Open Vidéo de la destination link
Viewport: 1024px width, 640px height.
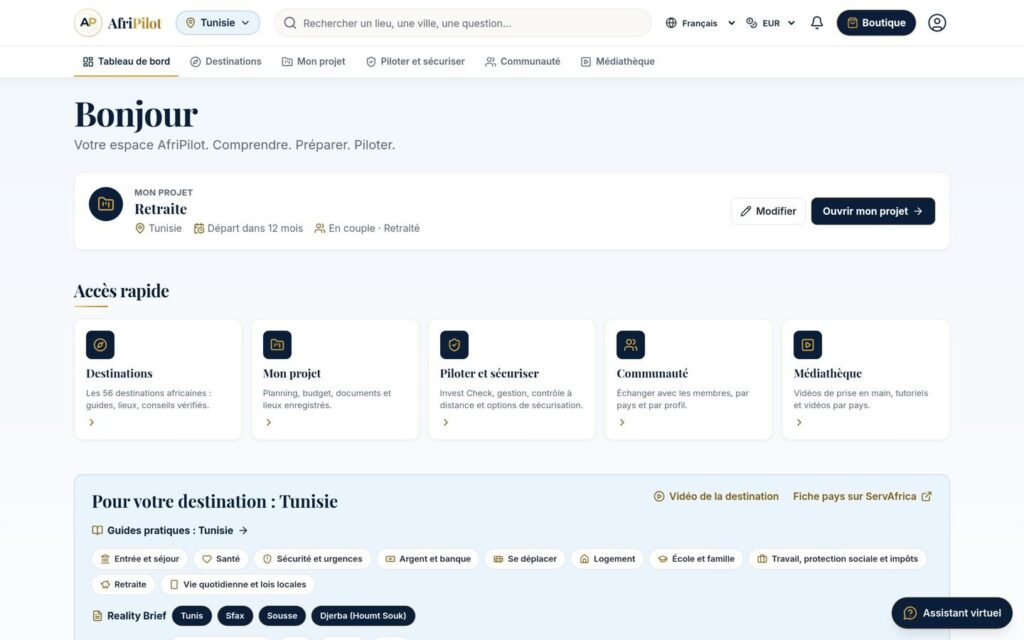click(x=716, y=496)
